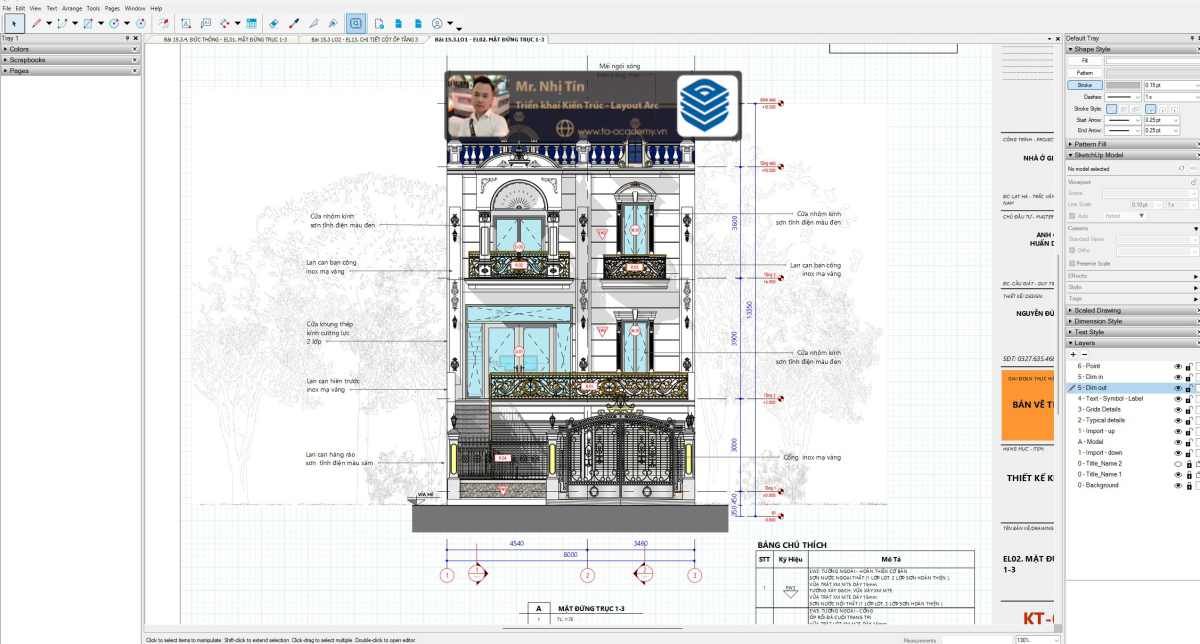Select the Erase tool
The width and height of the screenshot is (1200, 644).
click(x=274, y=22)
